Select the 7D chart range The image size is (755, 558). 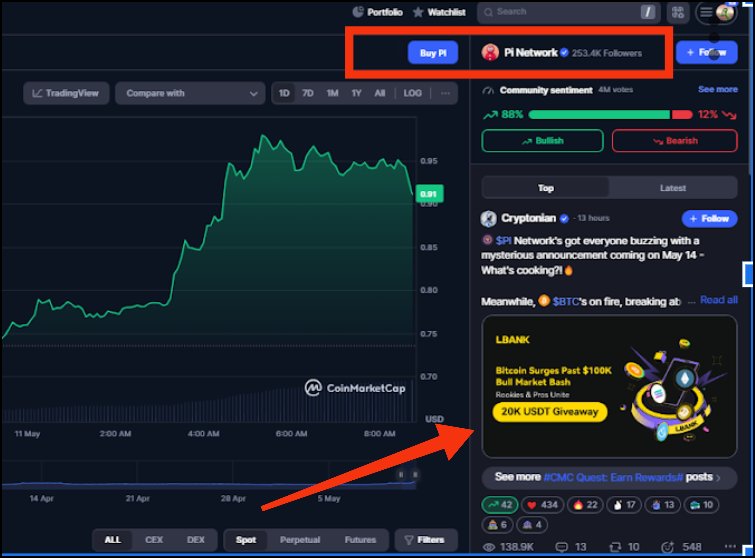(308, 93)
